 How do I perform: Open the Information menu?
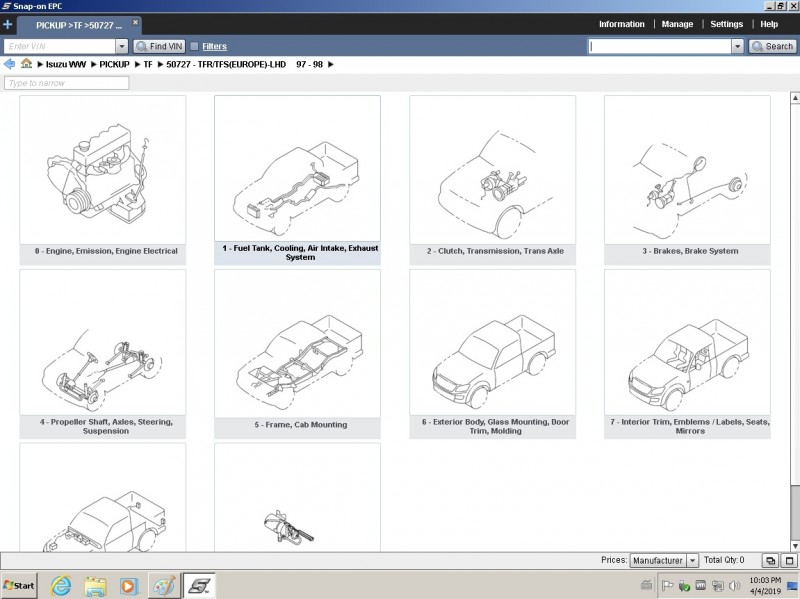click(x=621, y=24)
